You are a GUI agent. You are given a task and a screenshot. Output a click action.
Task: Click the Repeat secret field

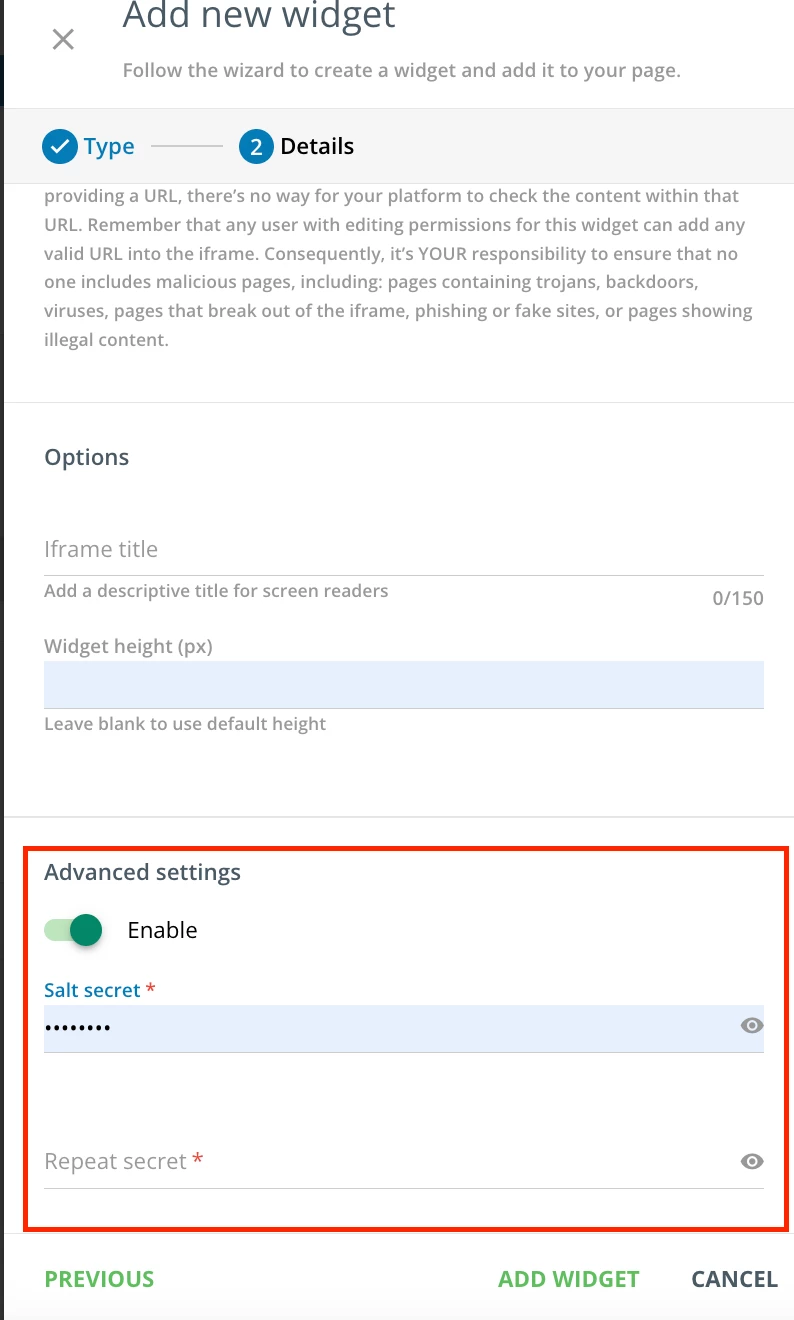click(x=380, y=1162)
